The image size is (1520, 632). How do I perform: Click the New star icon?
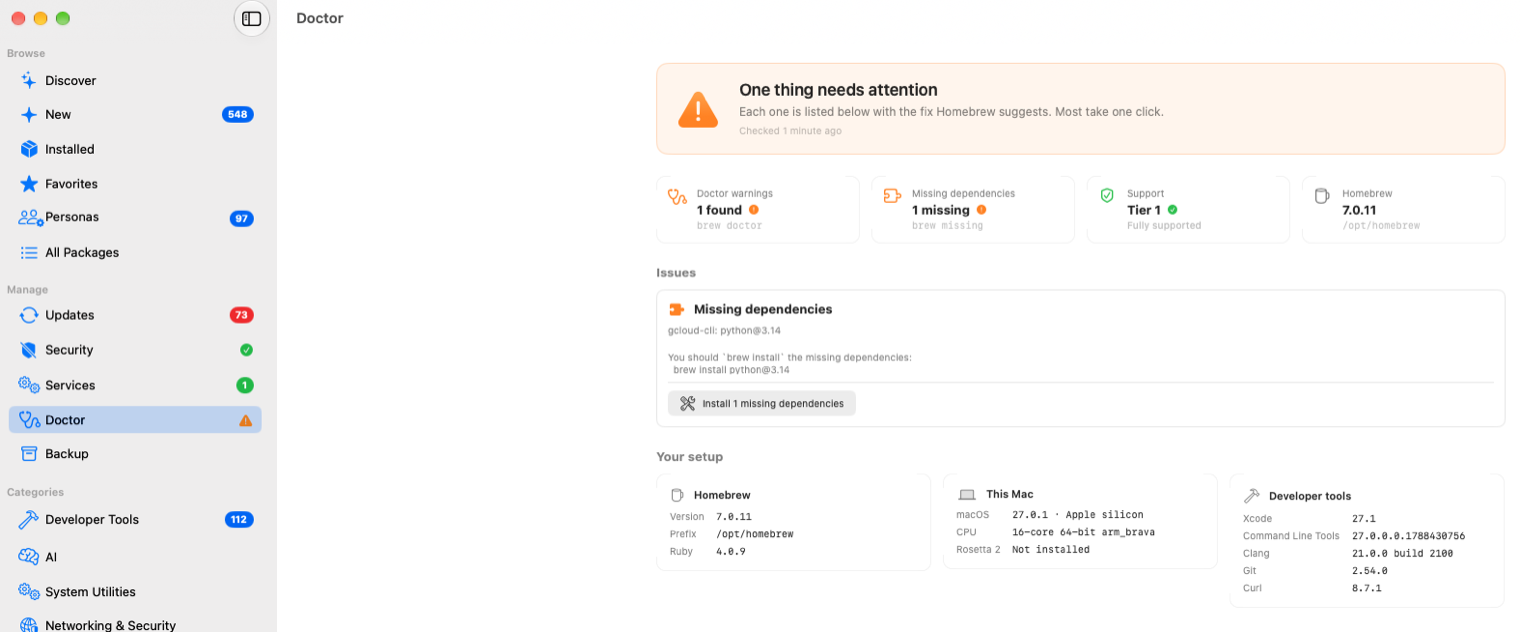pyautogui.click(x=29, y=114)
